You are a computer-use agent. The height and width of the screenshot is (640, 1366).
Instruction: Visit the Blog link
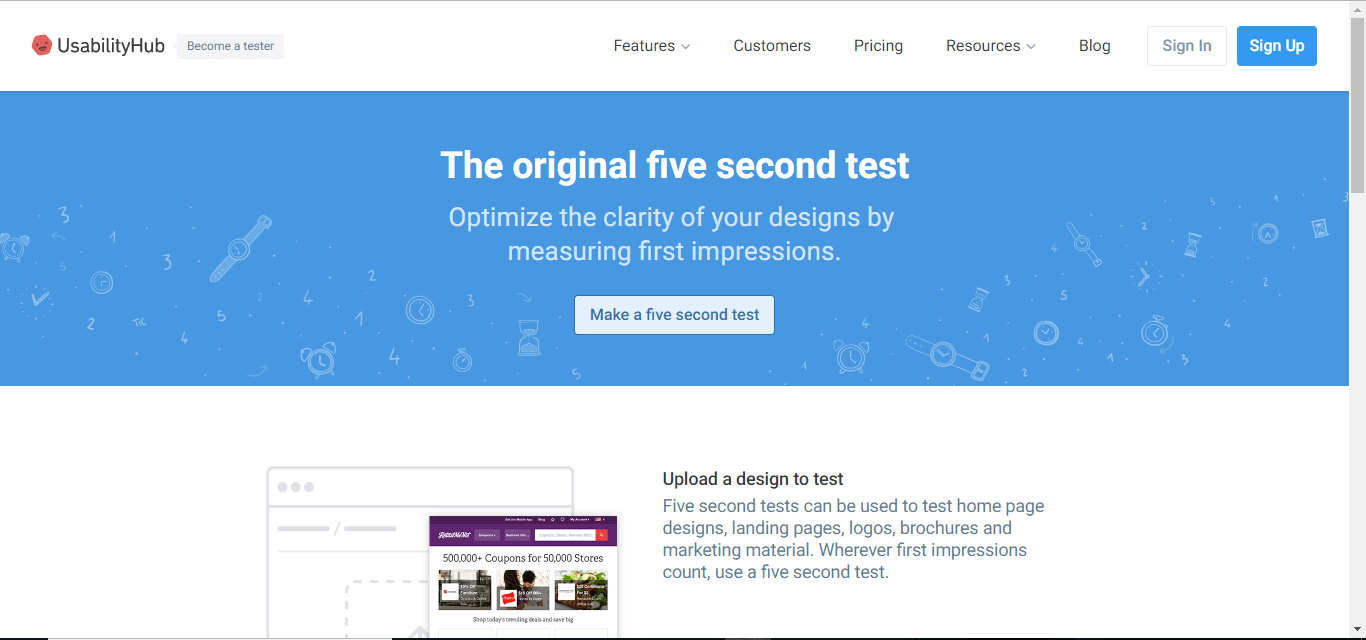tap(1094, 46)
